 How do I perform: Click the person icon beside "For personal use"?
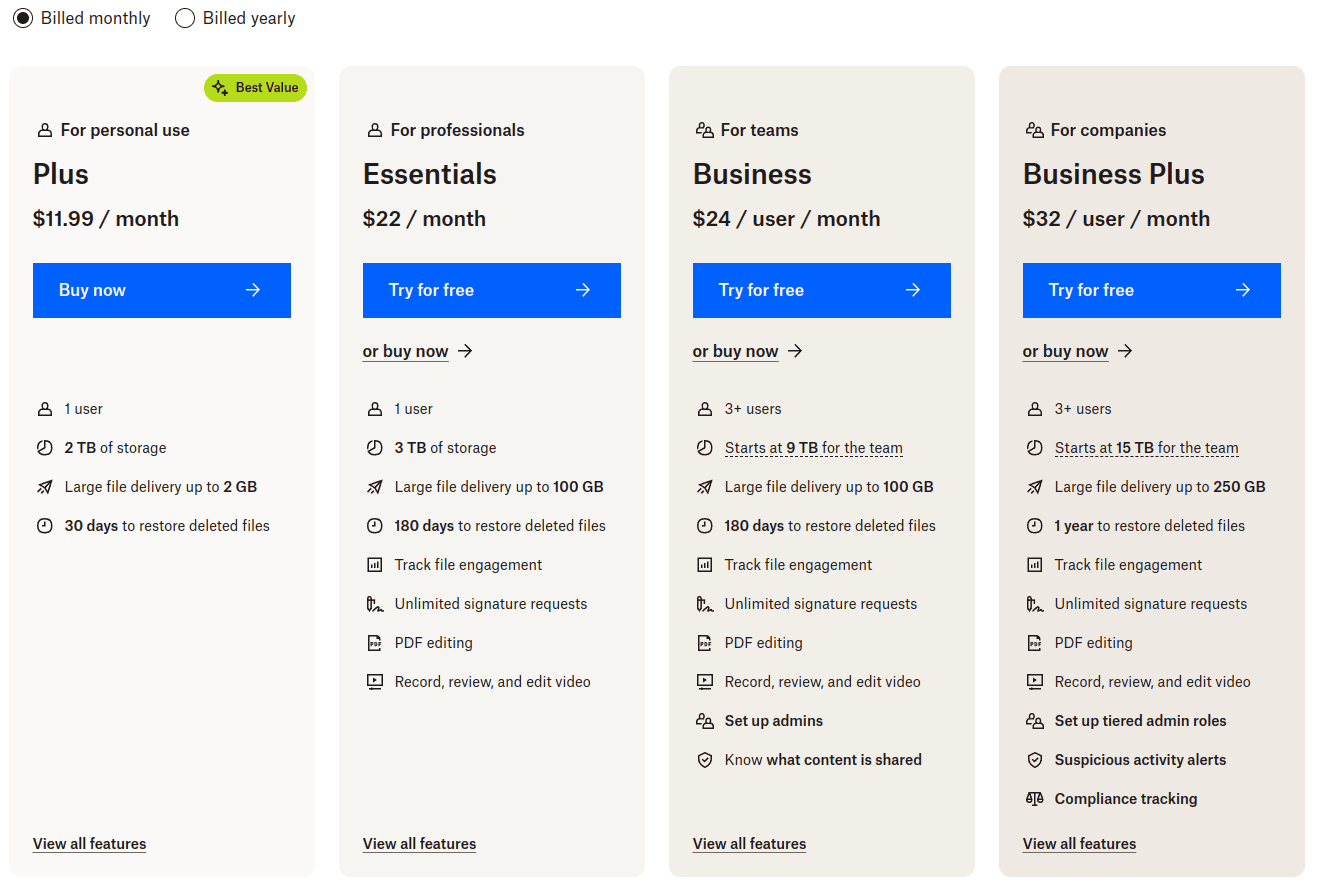click(45, 130)
